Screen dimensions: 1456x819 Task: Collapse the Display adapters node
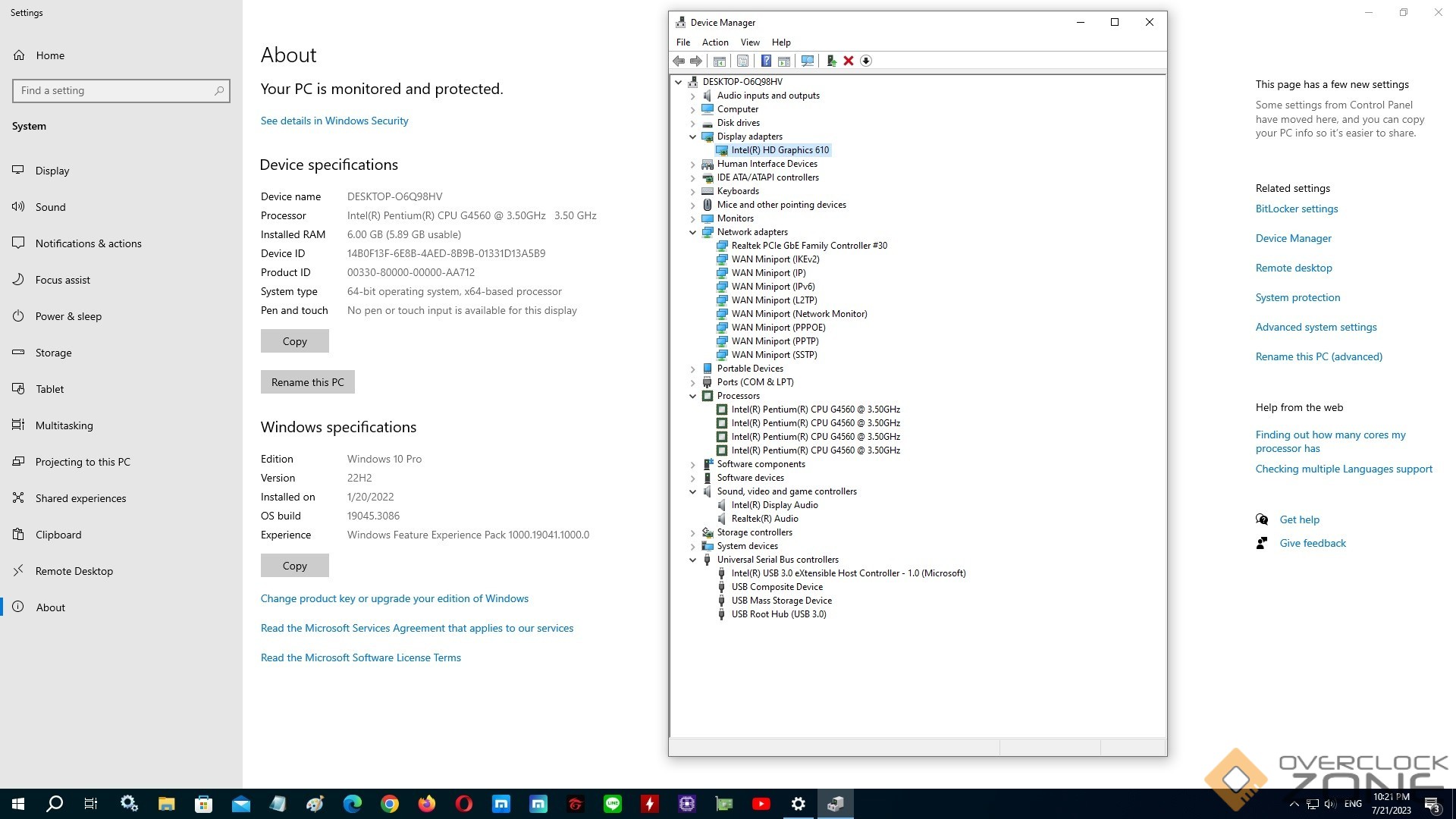click(692, 137)
